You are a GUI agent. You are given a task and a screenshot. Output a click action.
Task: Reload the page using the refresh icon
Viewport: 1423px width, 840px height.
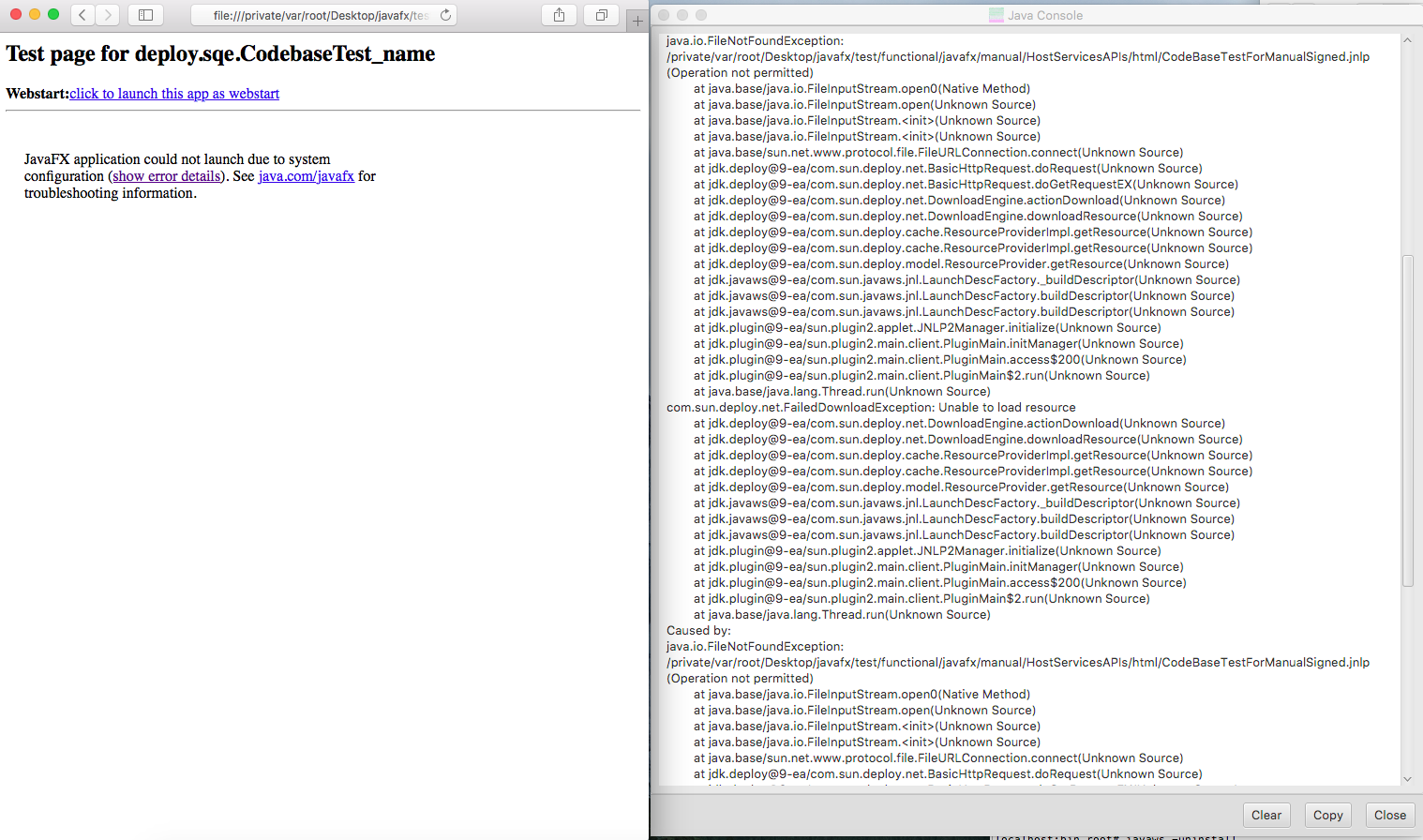click(x=445, y=15)
